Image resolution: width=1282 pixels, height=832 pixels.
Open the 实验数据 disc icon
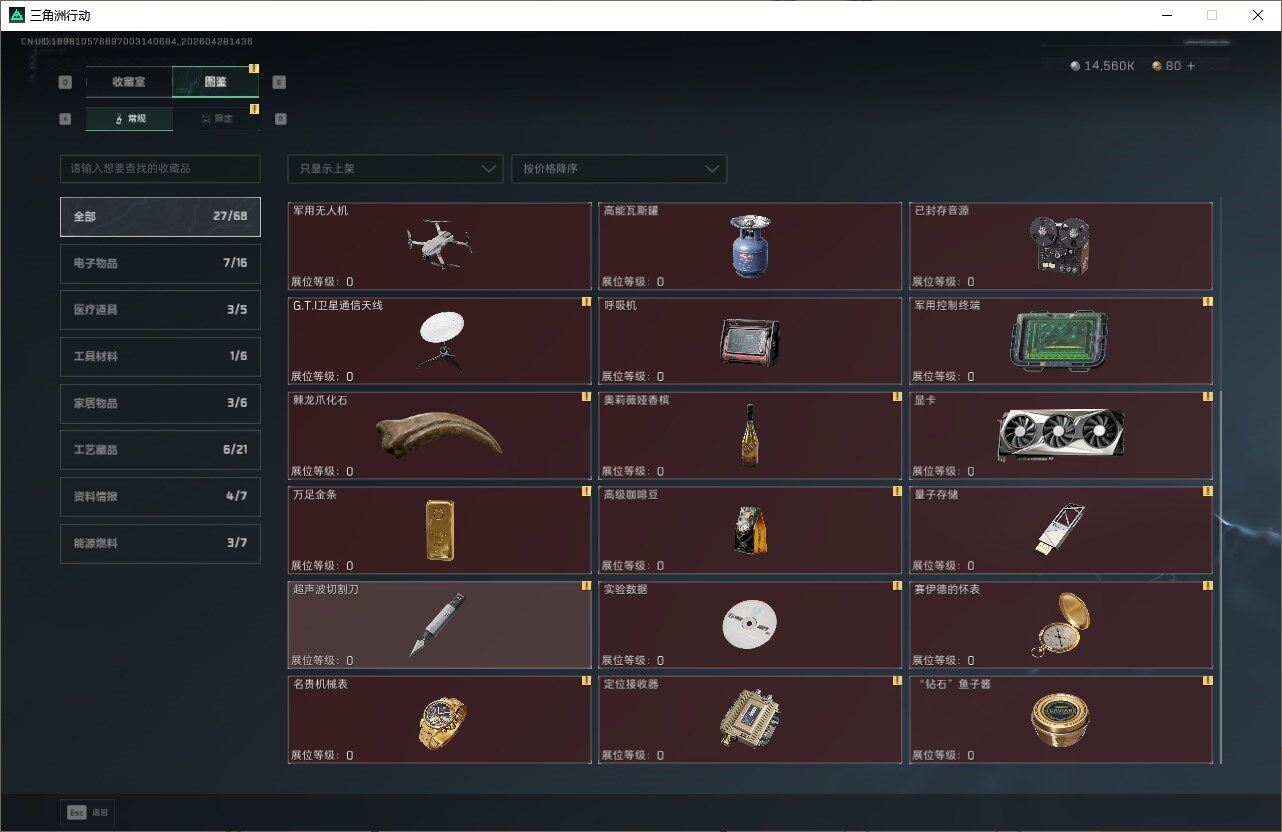(x=749, y=626)
